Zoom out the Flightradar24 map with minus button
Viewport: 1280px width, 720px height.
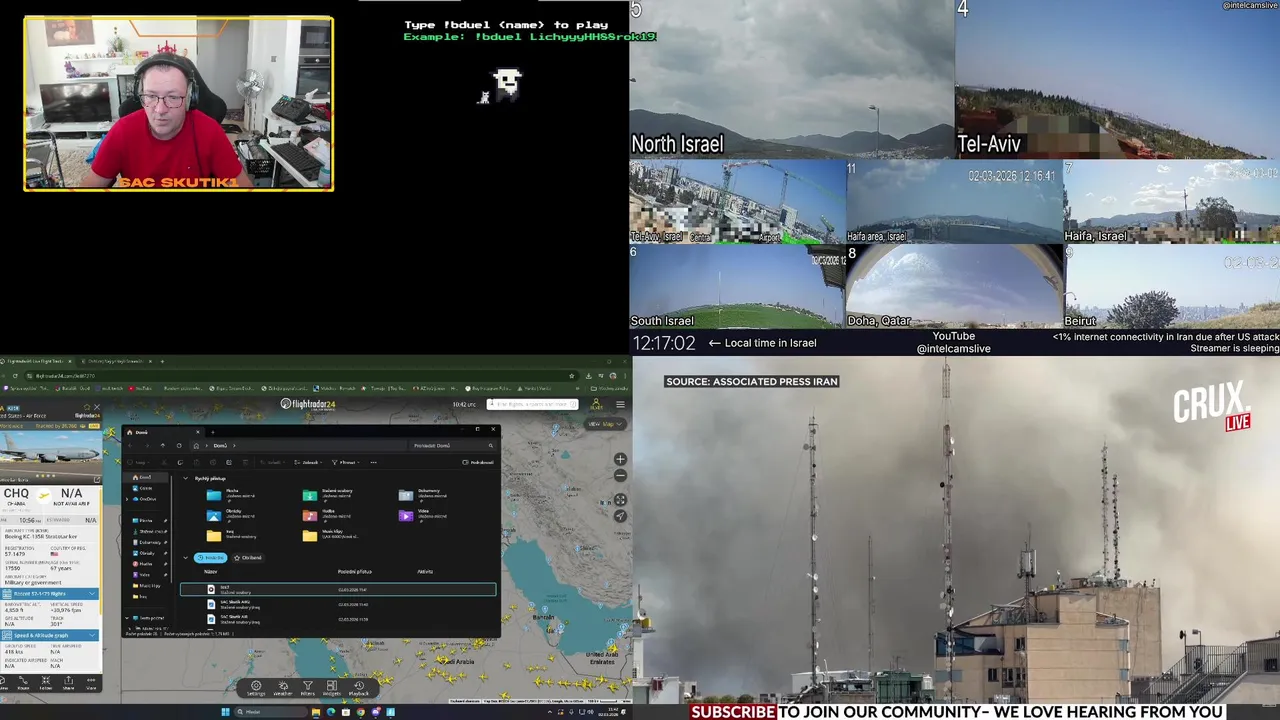click(x=620, y=475)
